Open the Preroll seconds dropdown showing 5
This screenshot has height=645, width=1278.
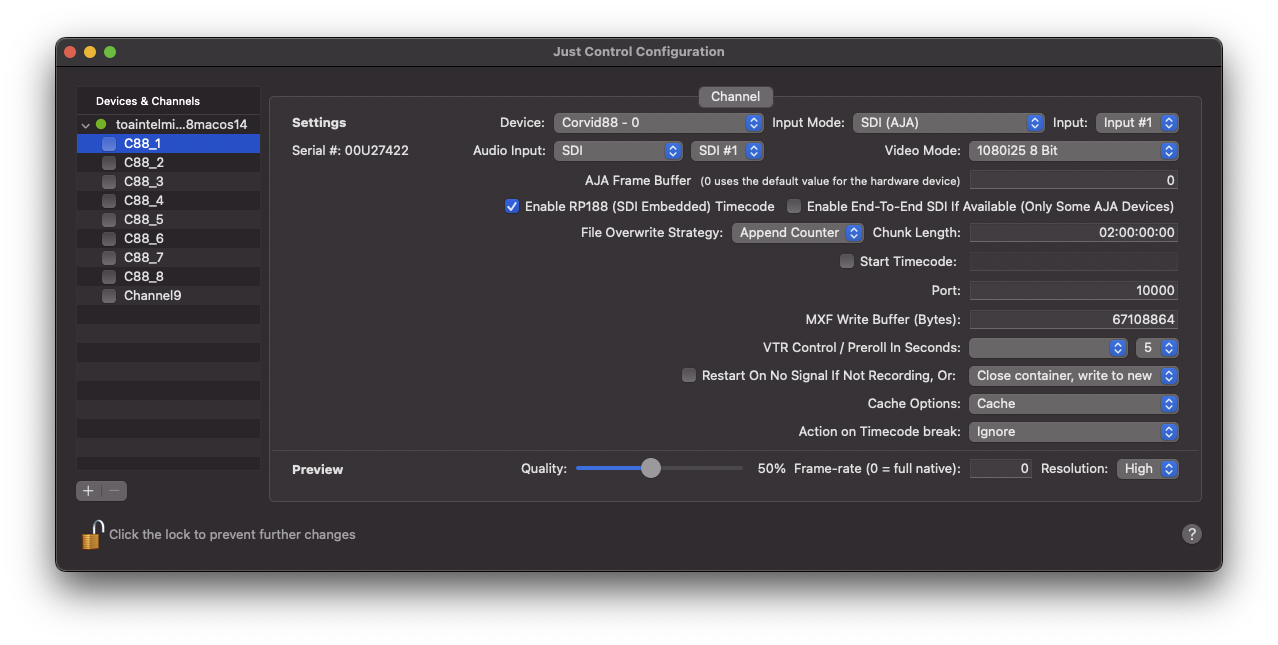[x=1157, y=348]
